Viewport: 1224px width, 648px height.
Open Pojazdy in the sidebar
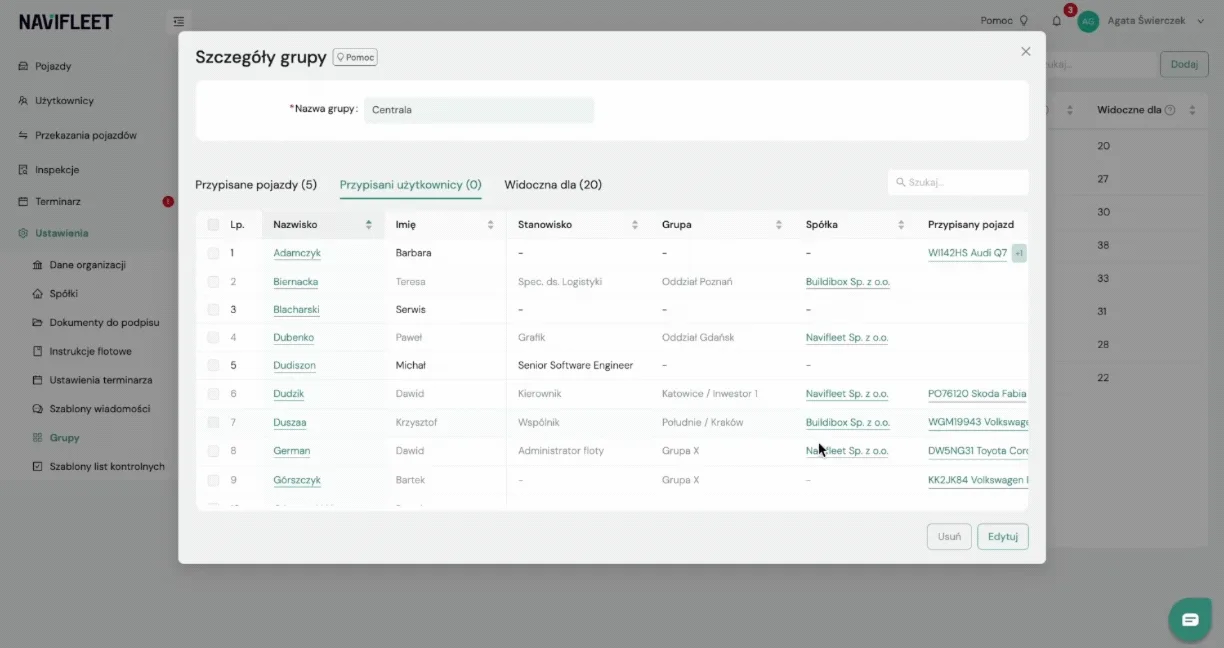click(53, 66)
